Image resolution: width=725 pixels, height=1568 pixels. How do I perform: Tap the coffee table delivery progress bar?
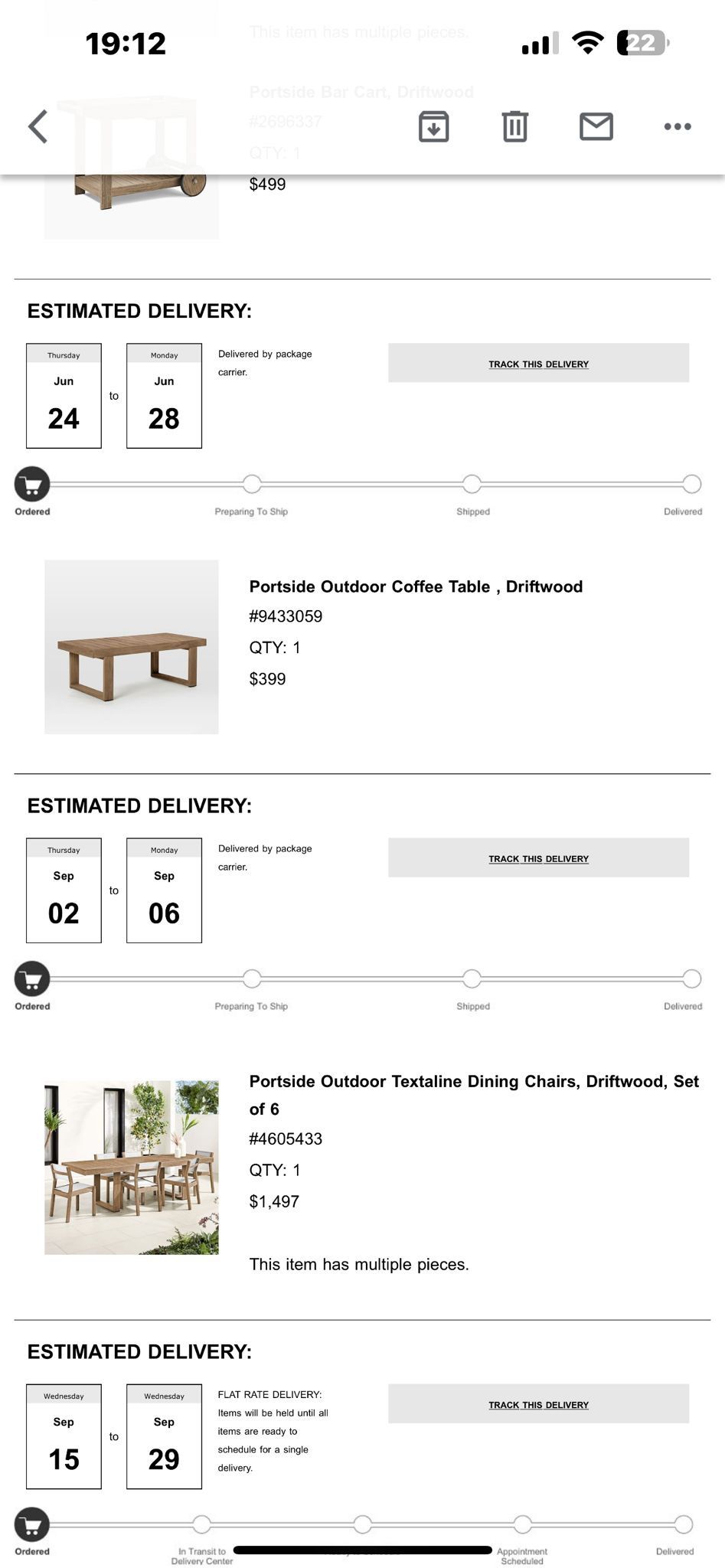(360, 979)
